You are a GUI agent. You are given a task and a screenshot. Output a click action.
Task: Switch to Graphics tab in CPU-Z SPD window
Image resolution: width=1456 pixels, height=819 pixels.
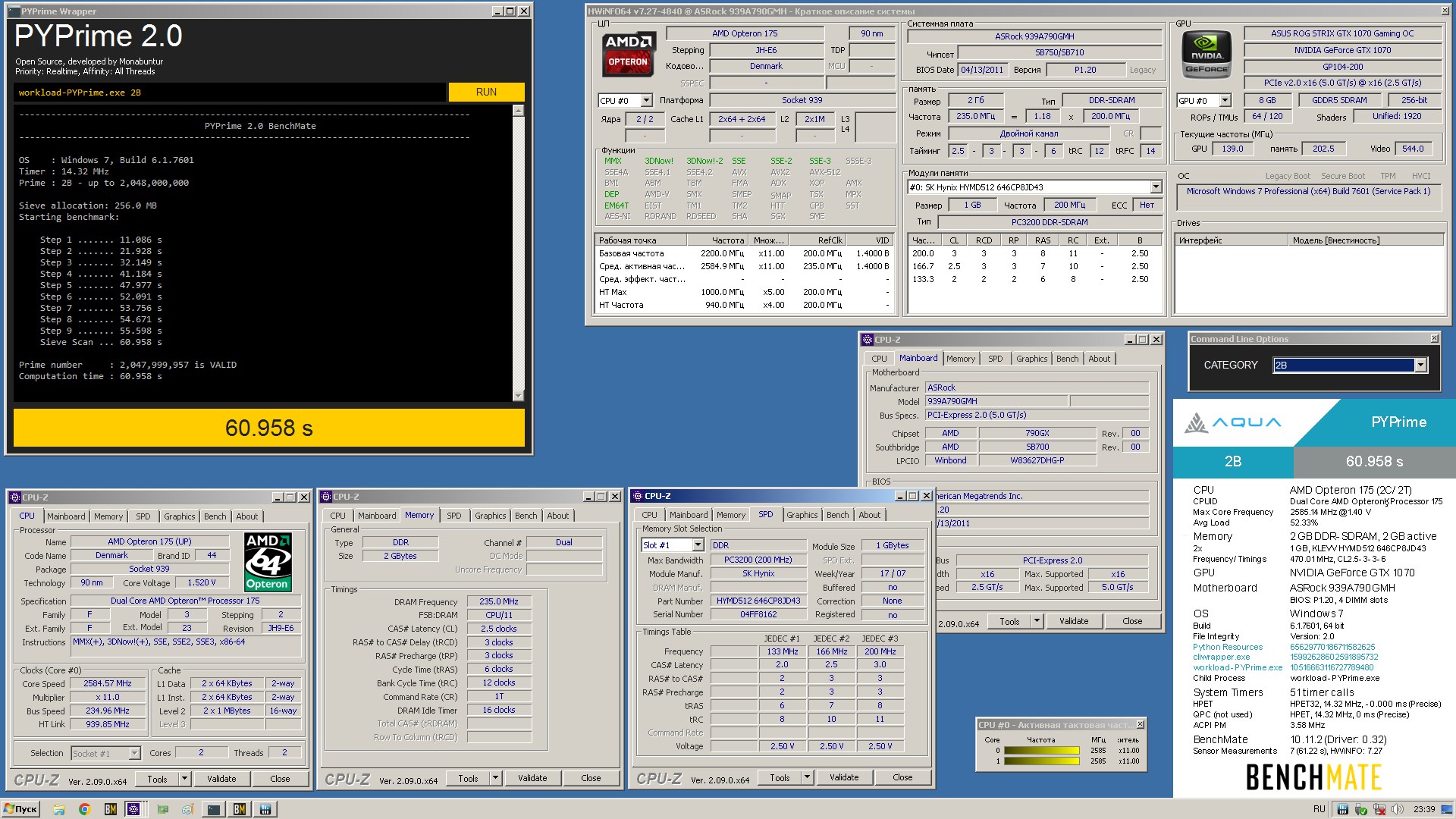coord(802,515)
